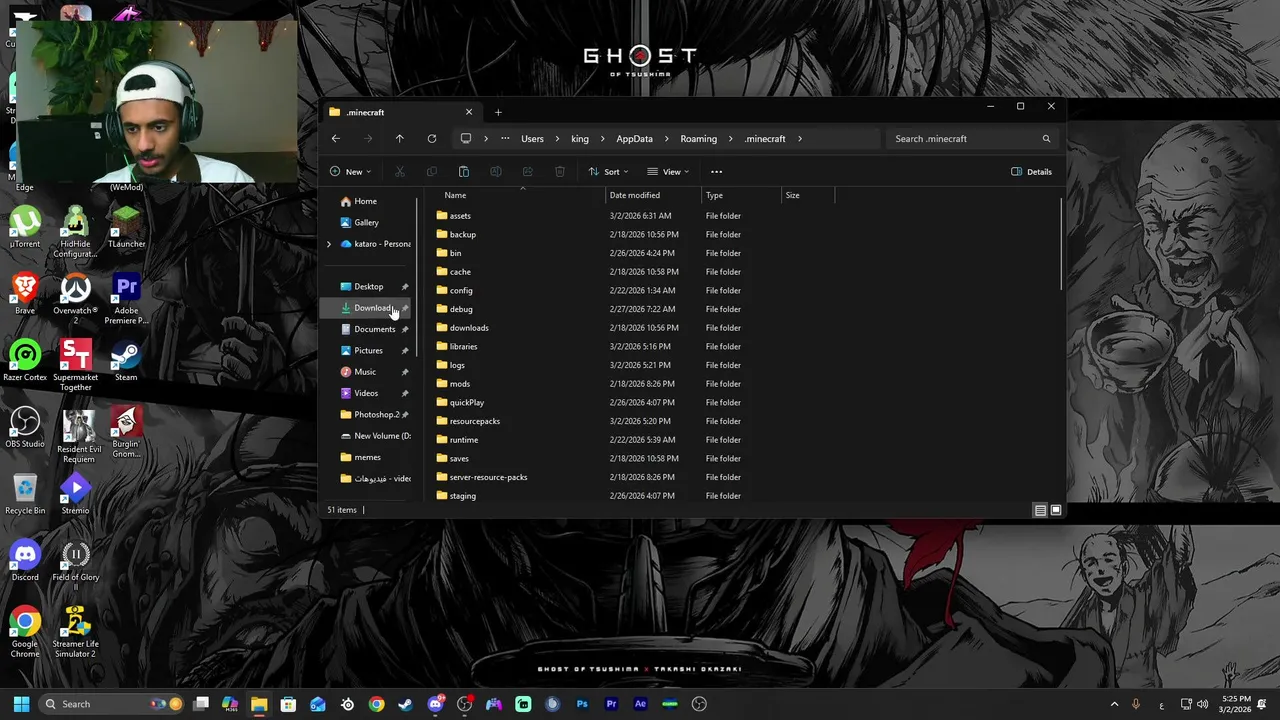1280x720 pixels.
Task: Open a new File Explorer tab
Action: pos(498,112)
